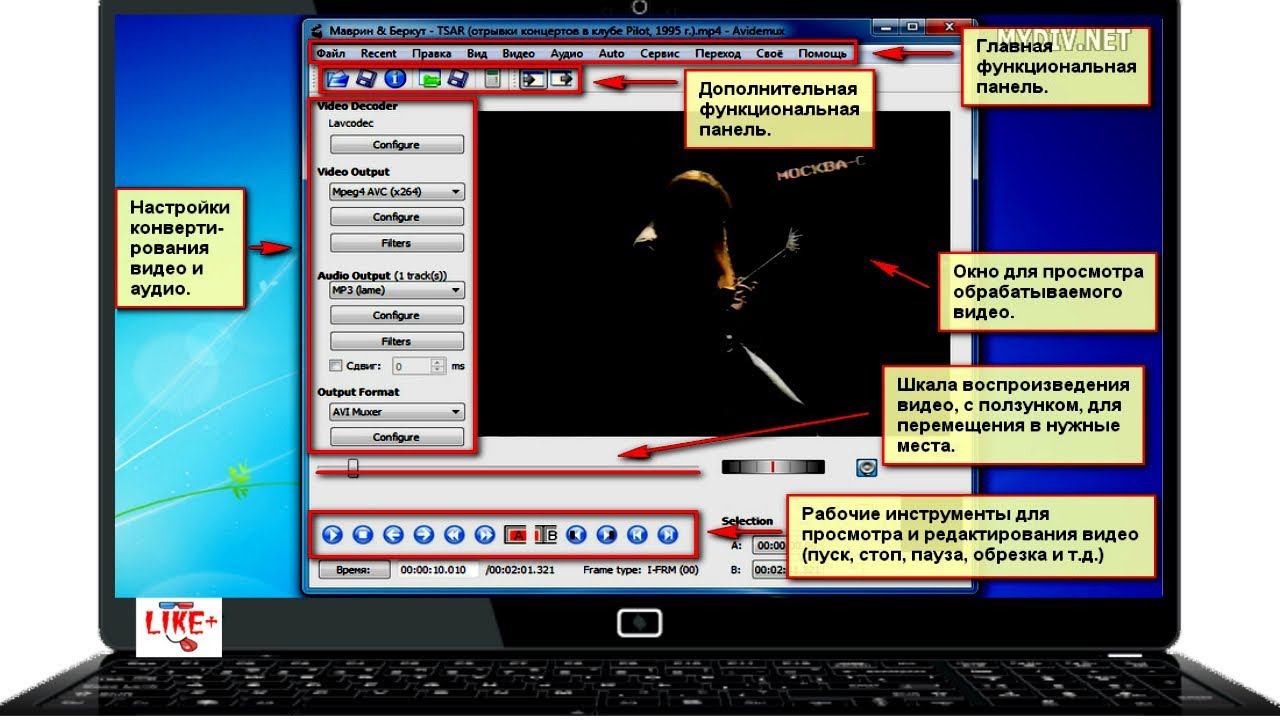Click the current time field 00:00:10.010
The height and width of the screenshot is (720, 1280).
[x=438, y=570]
